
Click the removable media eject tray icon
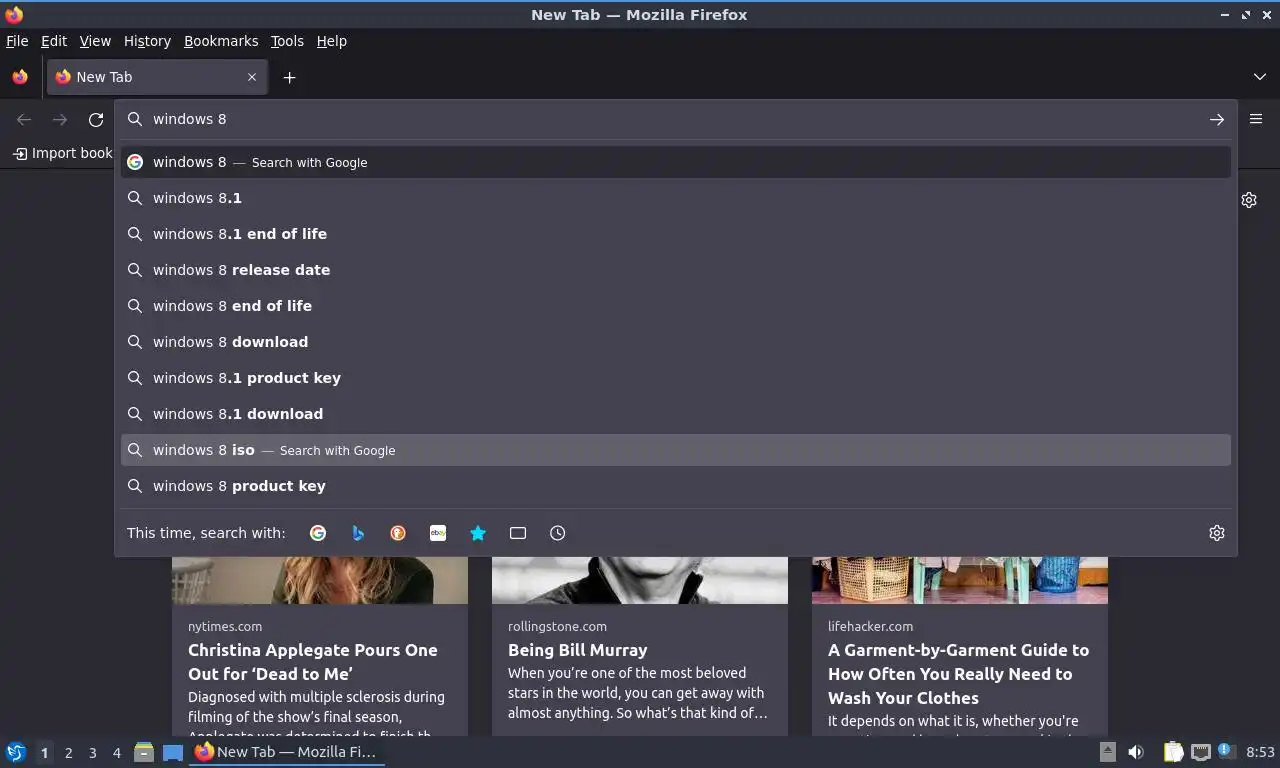point(1107,752)
